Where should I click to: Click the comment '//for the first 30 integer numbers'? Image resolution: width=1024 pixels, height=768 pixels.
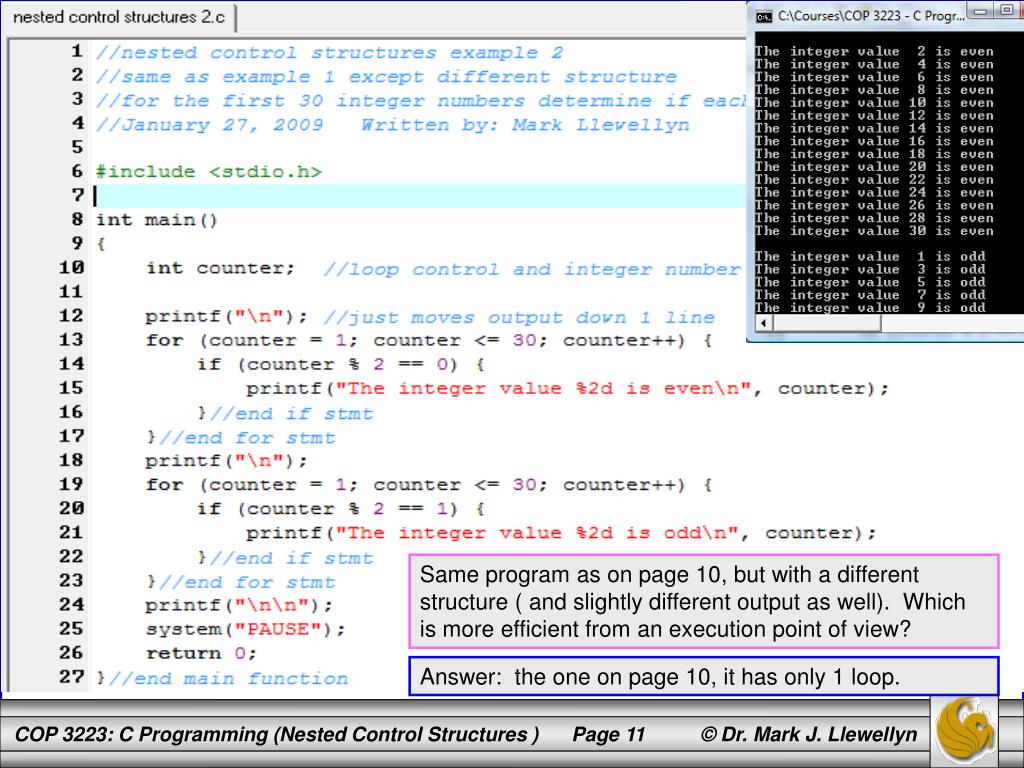310,101
